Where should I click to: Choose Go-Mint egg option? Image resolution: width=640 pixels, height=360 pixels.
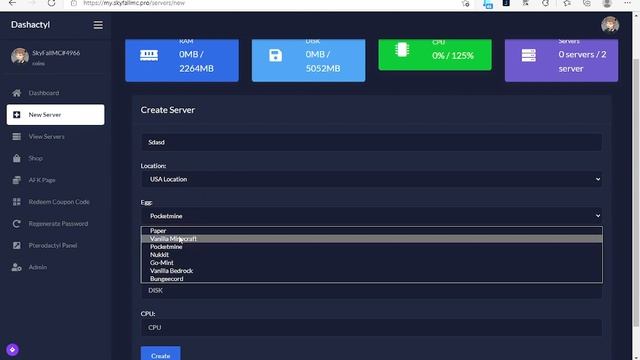[x=371, y=263]
